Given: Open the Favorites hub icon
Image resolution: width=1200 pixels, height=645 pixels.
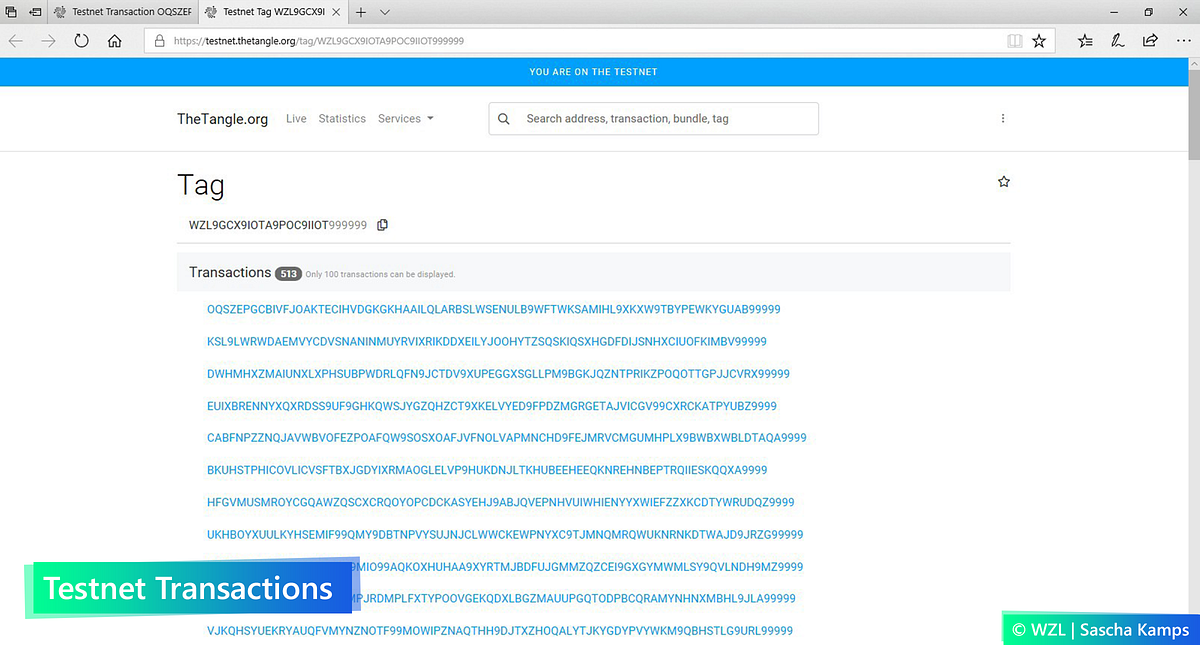Looking at the screenshot, I should point(1085,41).
